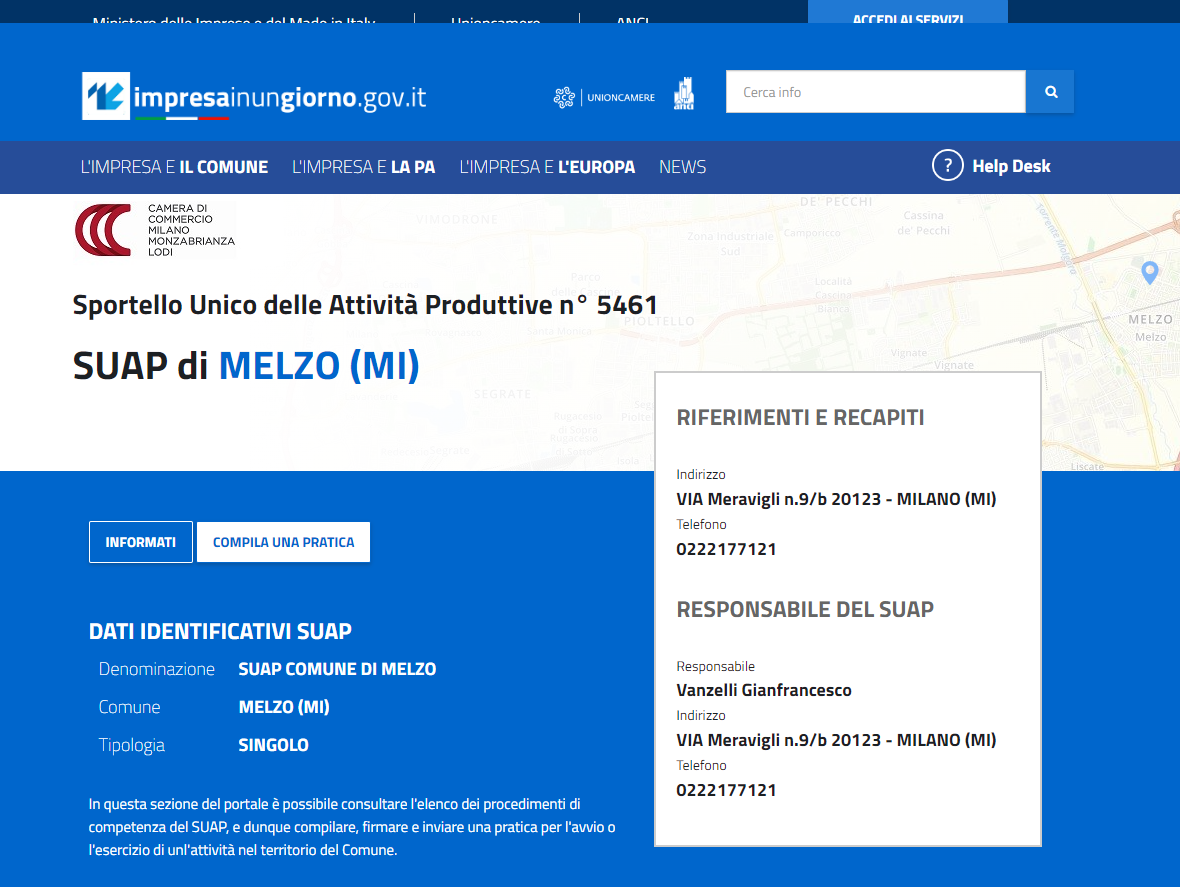Open L'IMPRESA E LA PA menu
The height and width of the screenshot is (887, 1180).
[x=363, y=167]
